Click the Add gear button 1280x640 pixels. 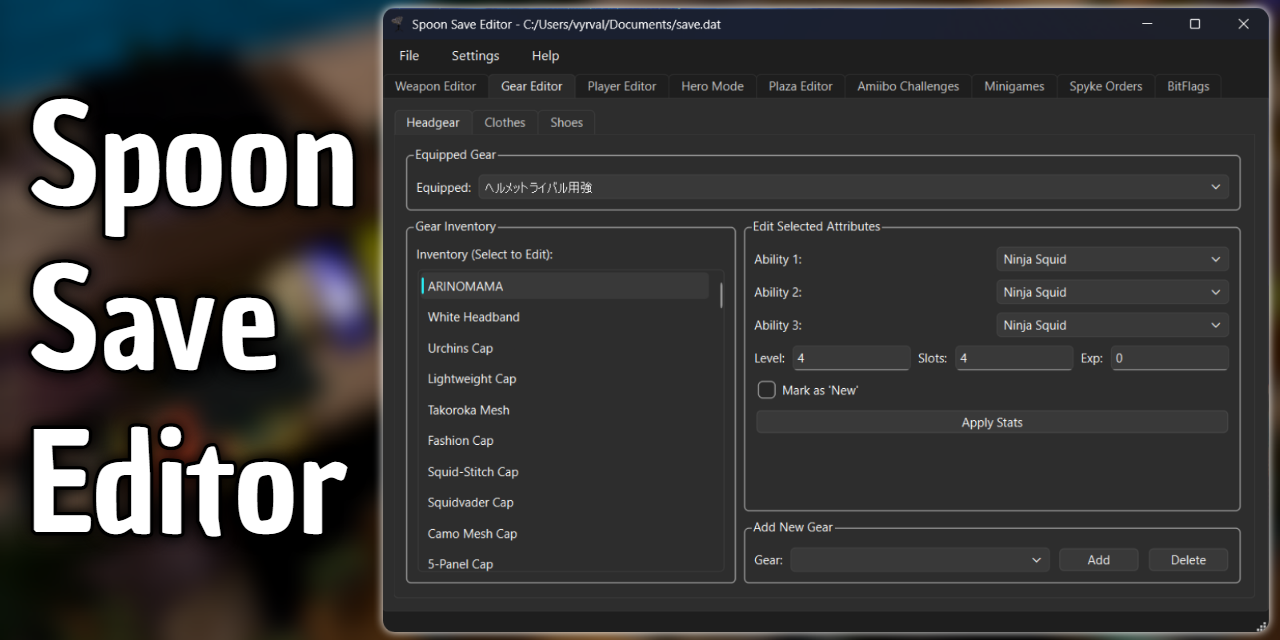pos(1098,560)
